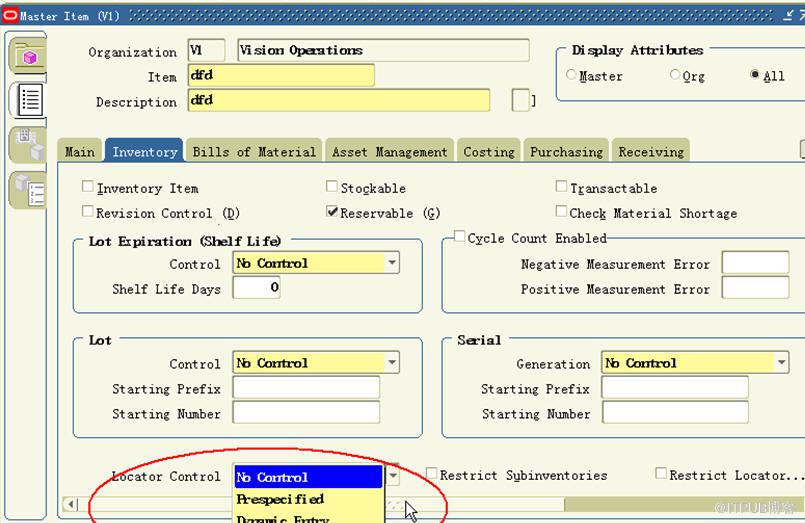Choose No Control in Locator Control list
The image size is (805, 523).
[x=308, y=477]
